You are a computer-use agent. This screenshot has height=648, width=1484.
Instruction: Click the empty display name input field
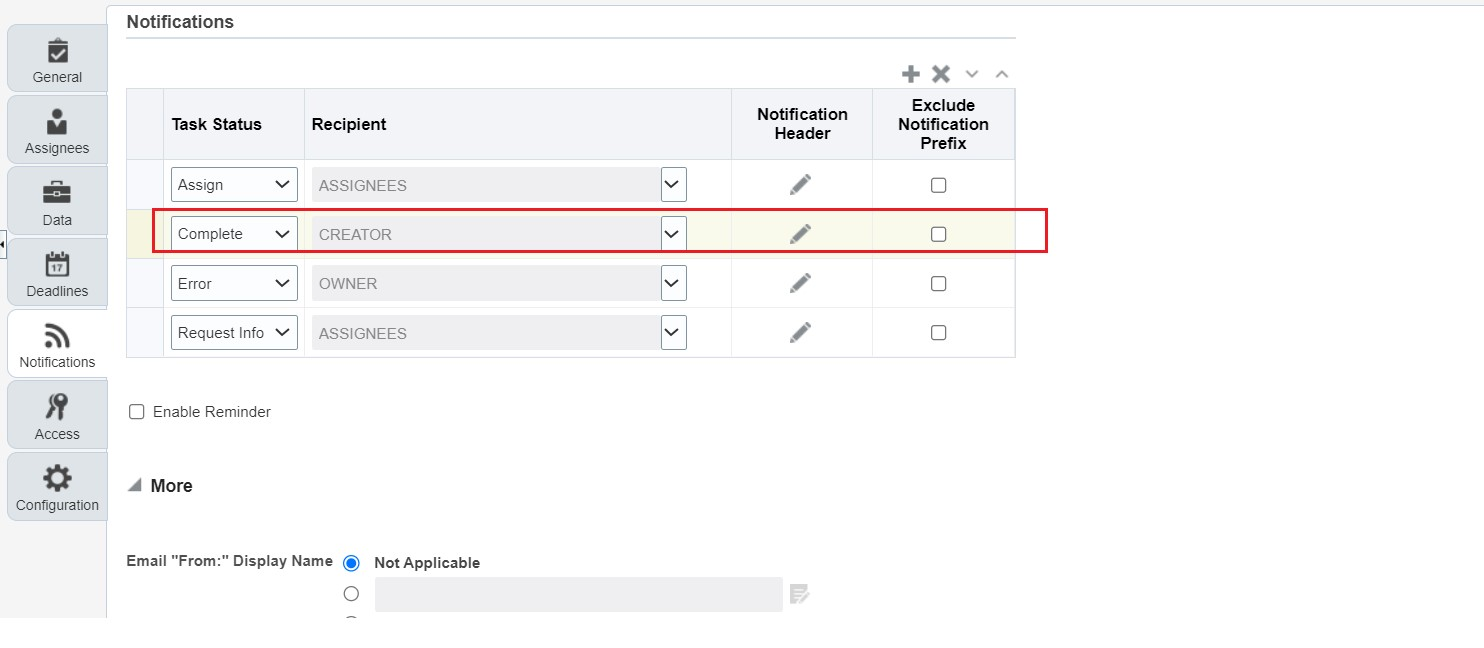point(578,593)
